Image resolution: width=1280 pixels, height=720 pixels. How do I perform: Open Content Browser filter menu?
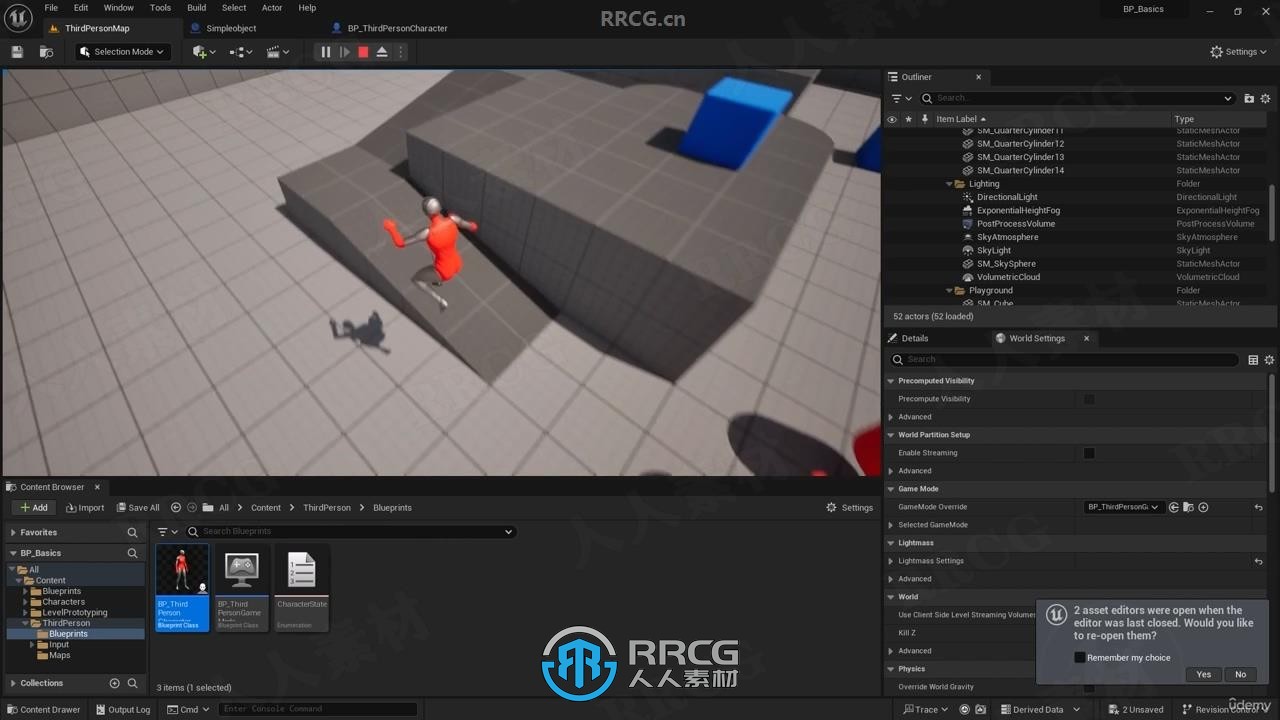tap(167, 532)
